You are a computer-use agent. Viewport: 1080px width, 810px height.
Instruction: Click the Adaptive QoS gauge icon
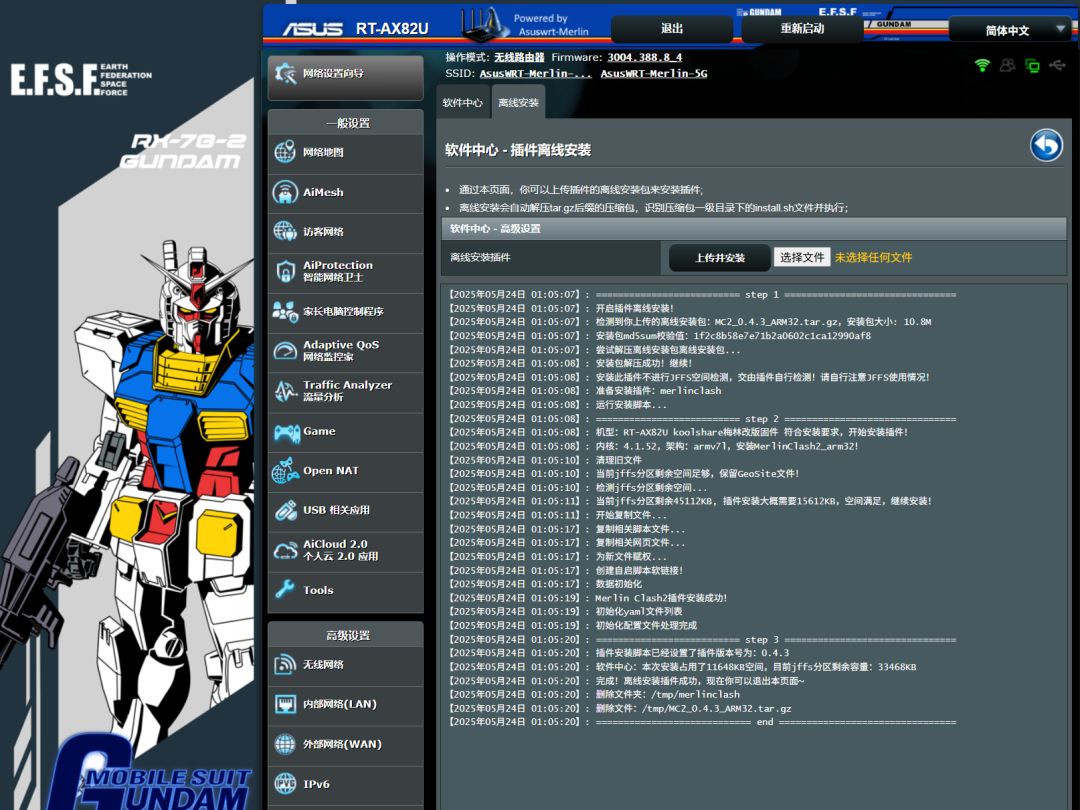click(x=285, y=351)
